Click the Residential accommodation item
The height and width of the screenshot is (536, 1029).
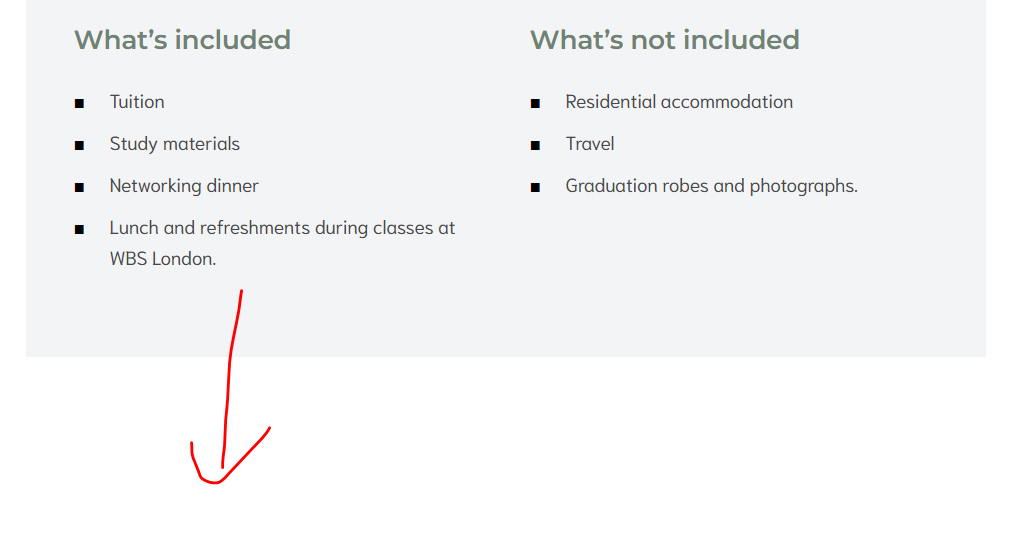[x=679, y=102]
